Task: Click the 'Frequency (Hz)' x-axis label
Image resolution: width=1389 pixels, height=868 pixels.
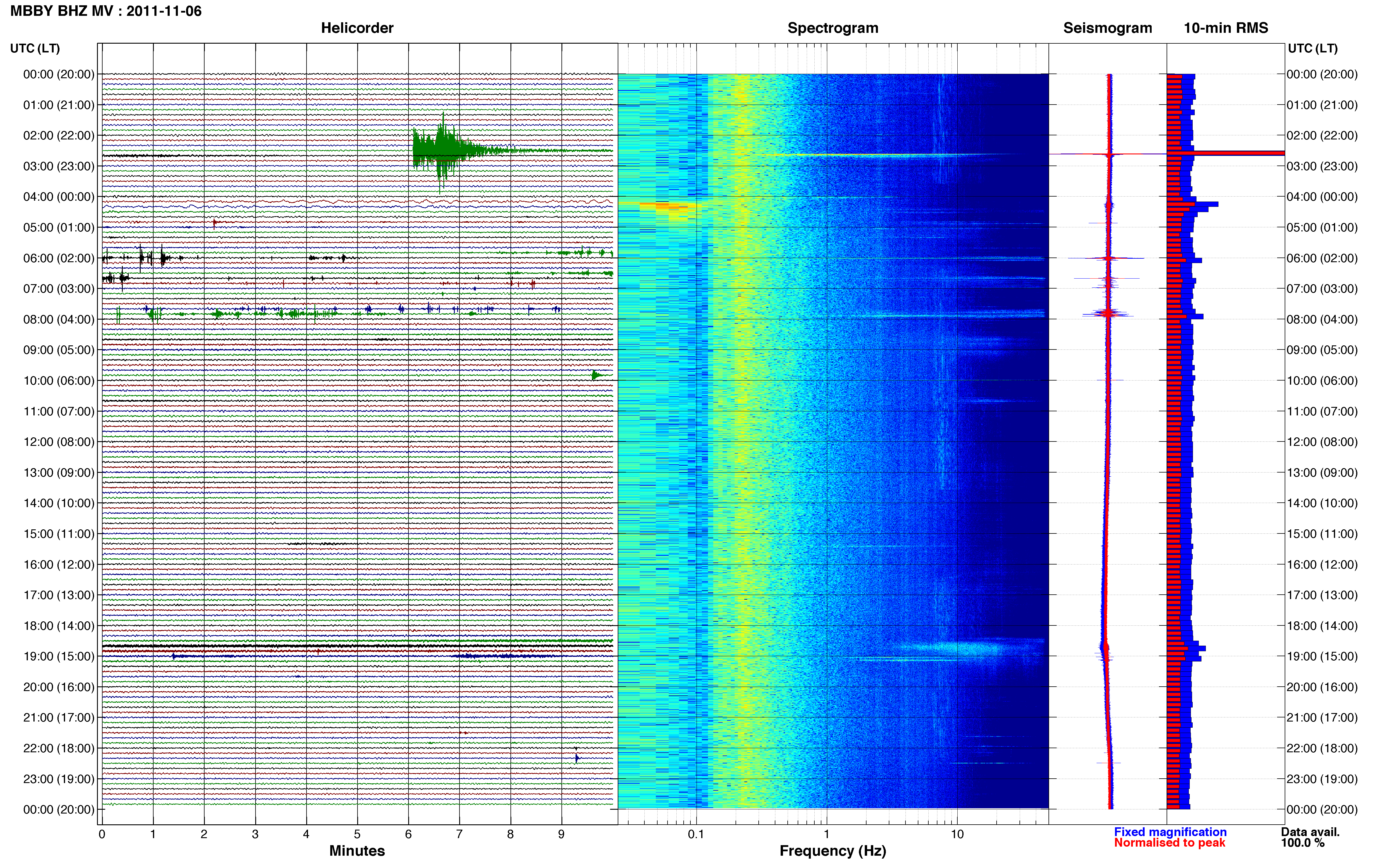Action: pos(833,851)
